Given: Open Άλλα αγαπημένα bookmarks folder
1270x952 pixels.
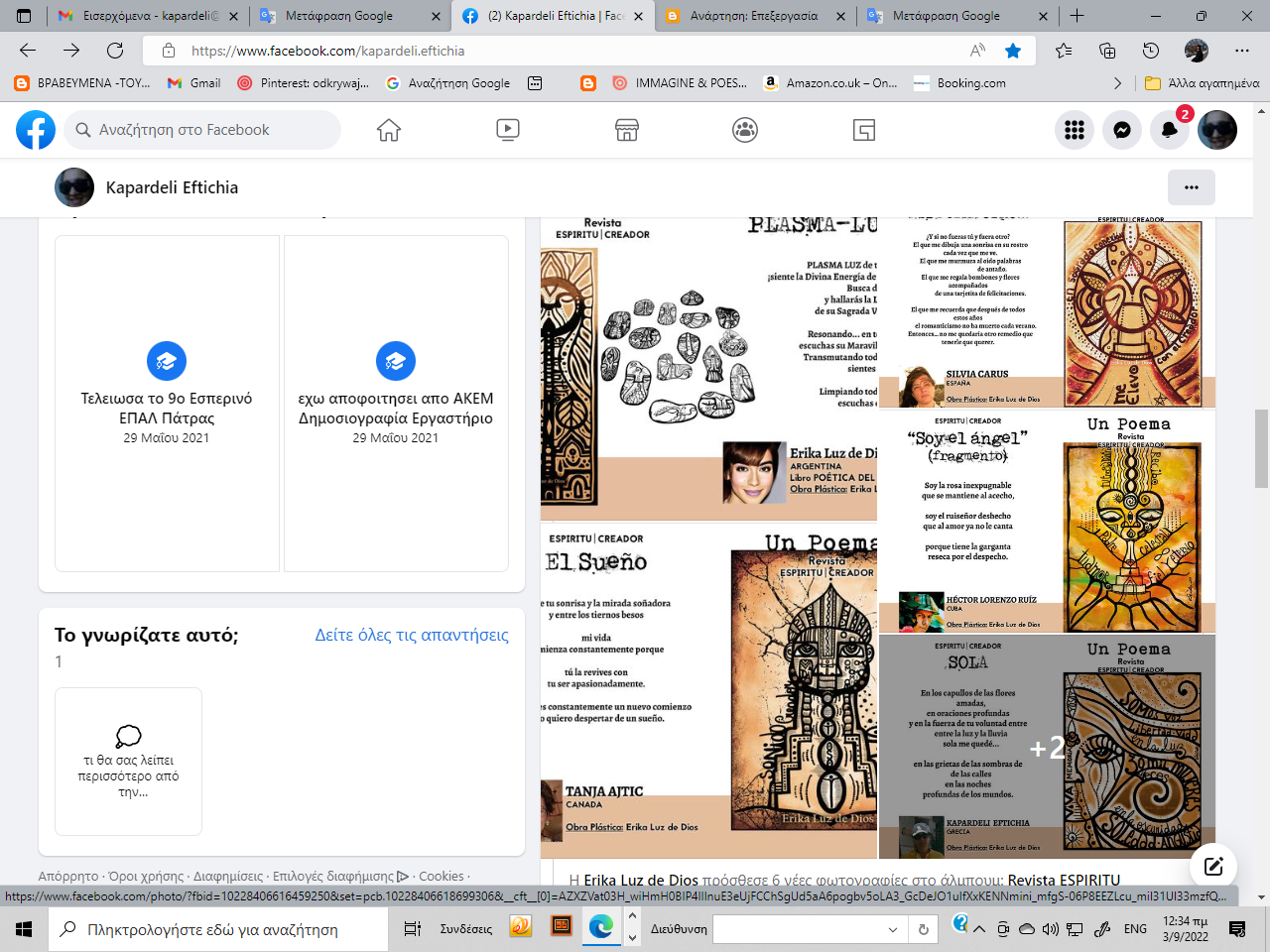Looking at the screenshot, I should click(1203, 83).
